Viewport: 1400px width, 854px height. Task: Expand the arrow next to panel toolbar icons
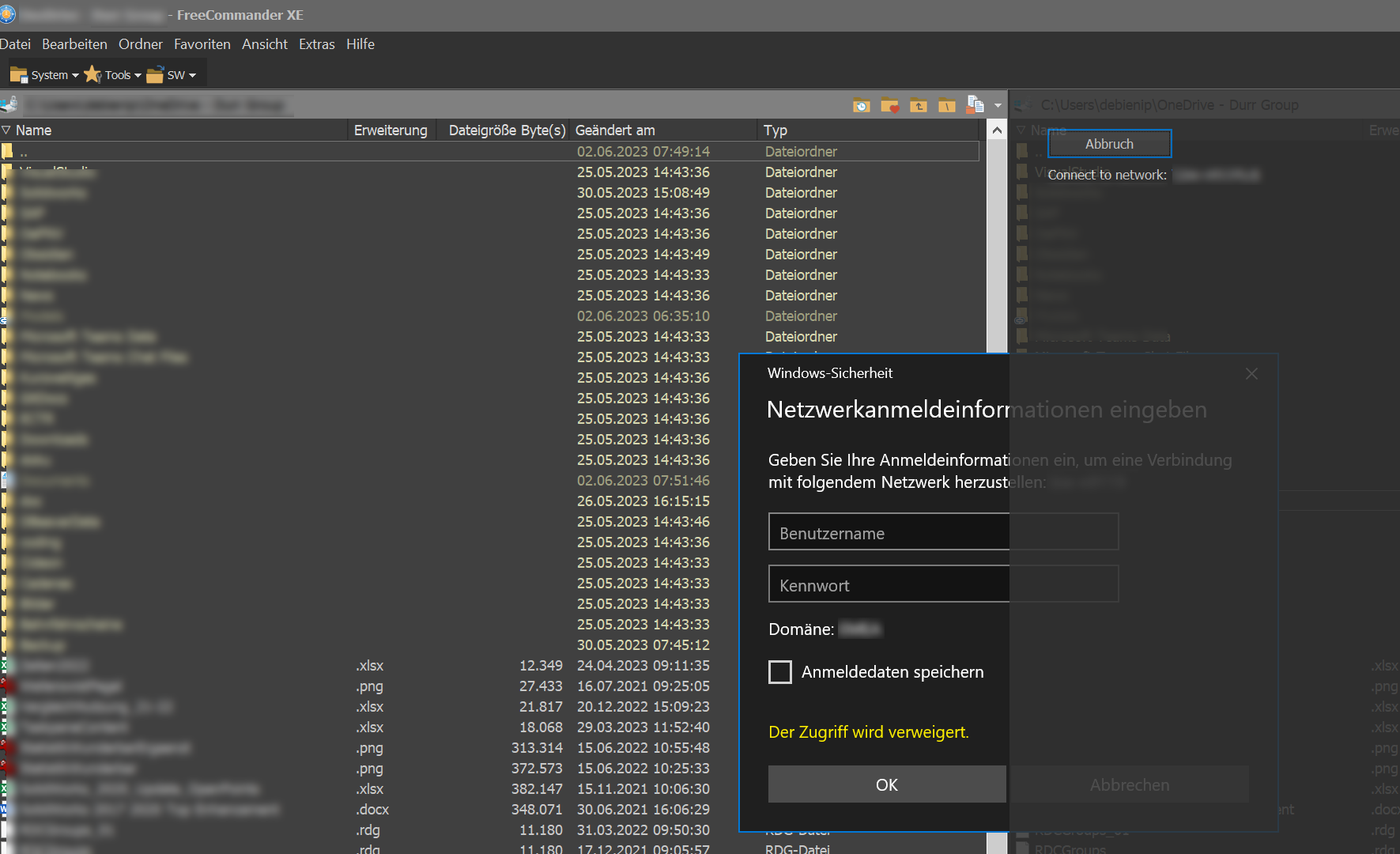[x=998, y=105]
